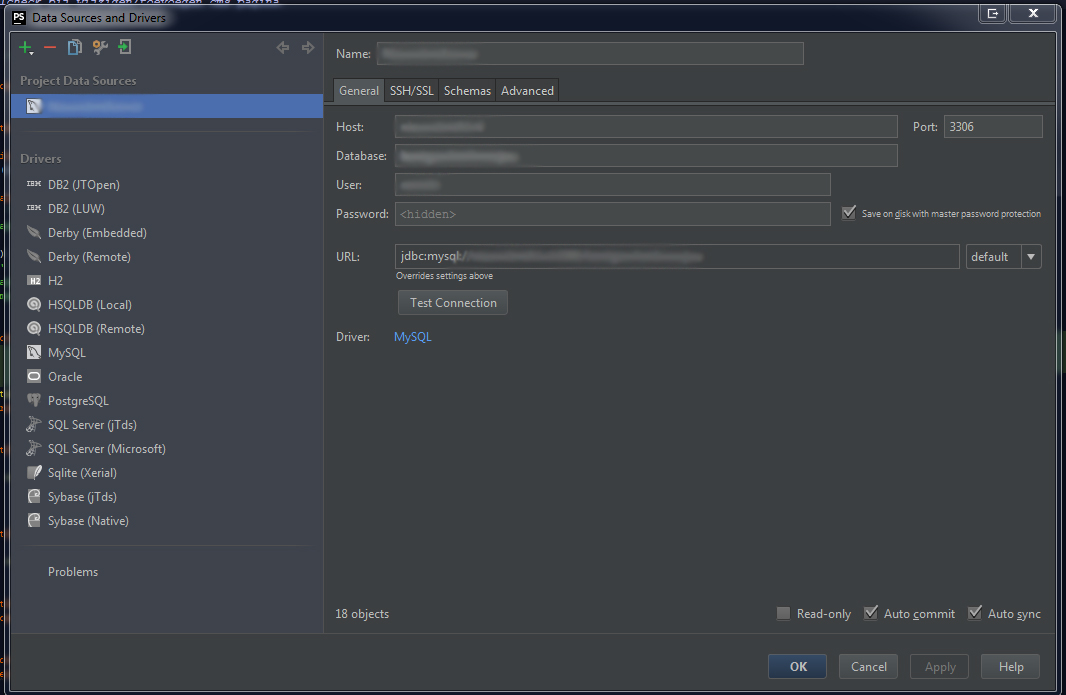The height and width of the screenshot is (695, 1066).
Task: Import data sources icon in toolbar
Action: [125, 47]
